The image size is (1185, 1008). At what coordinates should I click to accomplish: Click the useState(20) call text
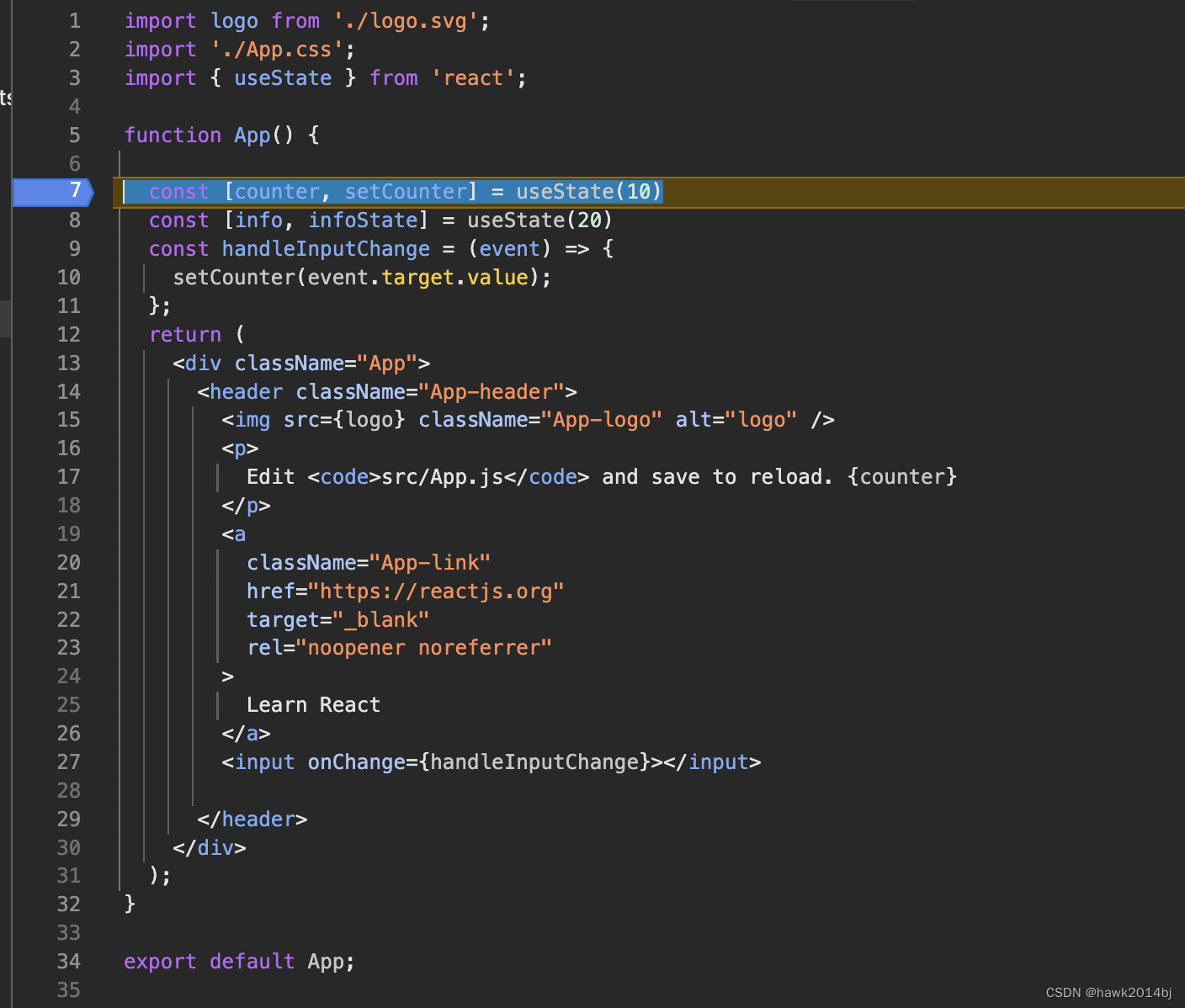[x=539, y=220]
